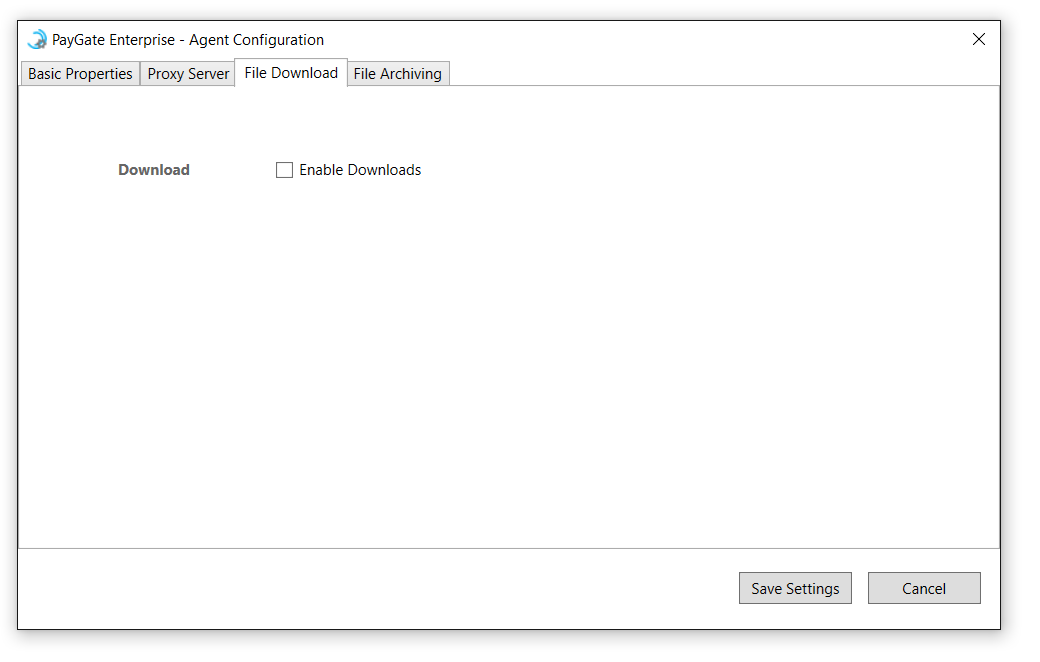Screen dimensions: 1040x662
Task: Go to the File Archiving tab
Action: click(398, 74)
